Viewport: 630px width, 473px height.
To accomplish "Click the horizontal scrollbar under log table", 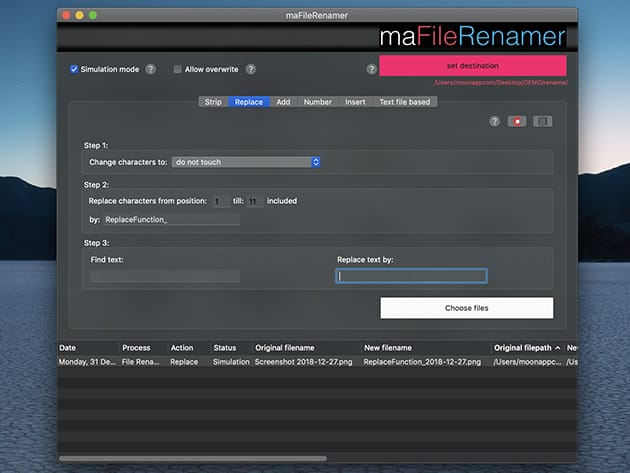I will tap(300, 458).
